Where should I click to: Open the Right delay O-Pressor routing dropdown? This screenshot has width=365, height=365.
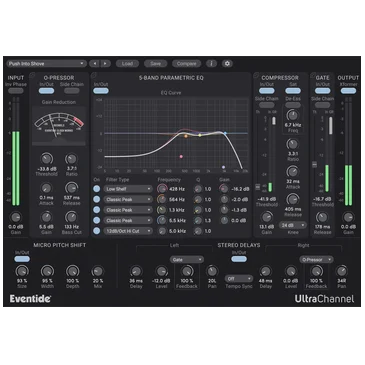coord(316,259)
